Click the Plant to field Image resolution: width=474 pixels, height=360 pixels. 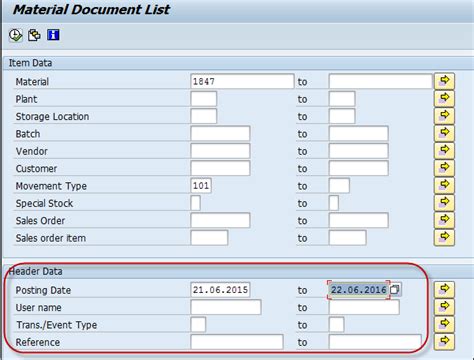342,99
